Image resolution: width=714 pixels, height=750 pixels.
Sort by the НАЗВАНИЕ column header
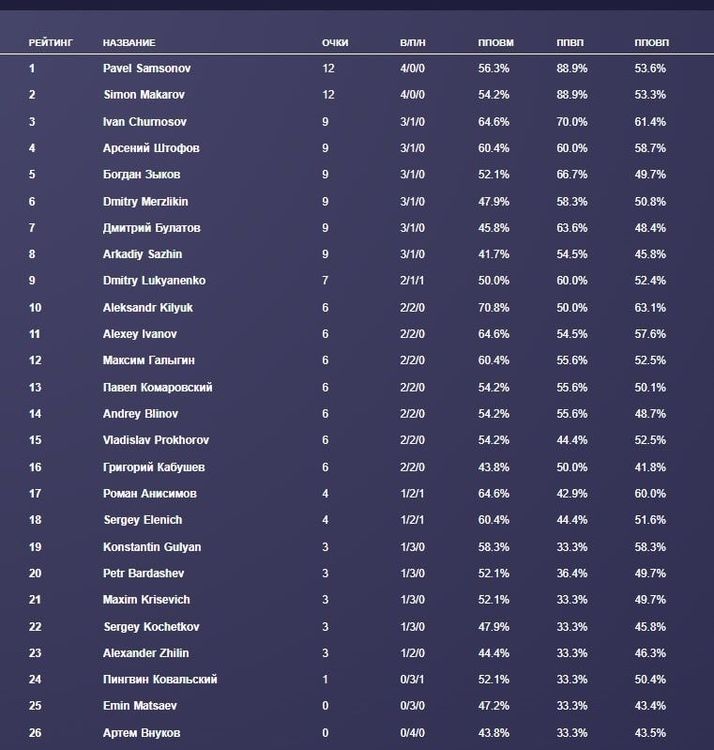[129, 43]
